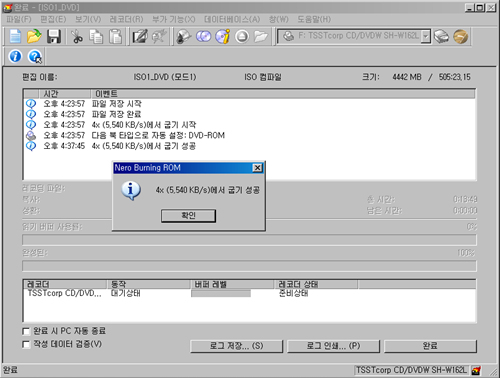Click the Eject disc round icon
This screenshot has width=500, height=378.
[x=242, y=36]
